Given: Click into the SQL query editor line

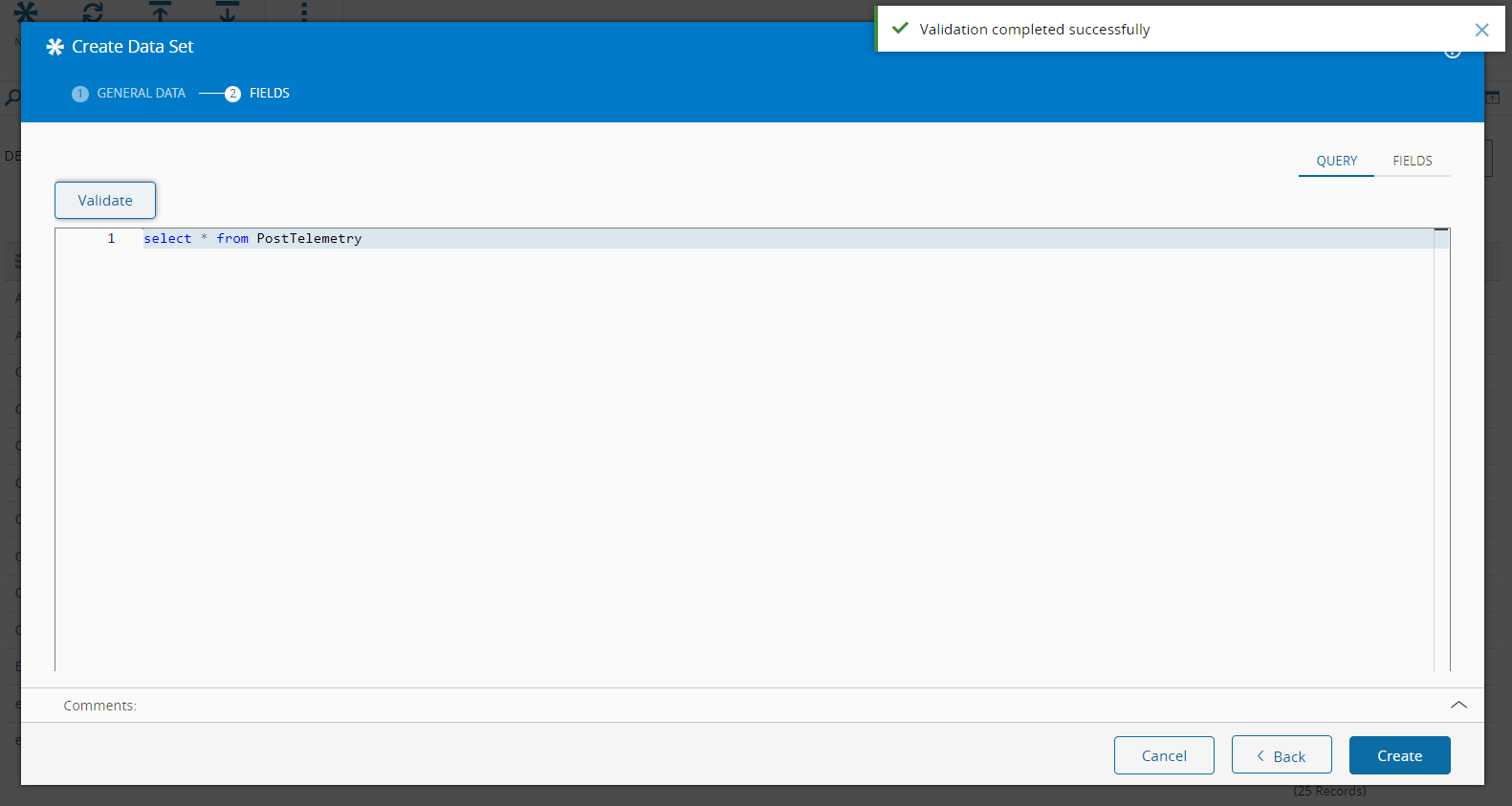Looking at the screenshot, I should tap(788, 238).
